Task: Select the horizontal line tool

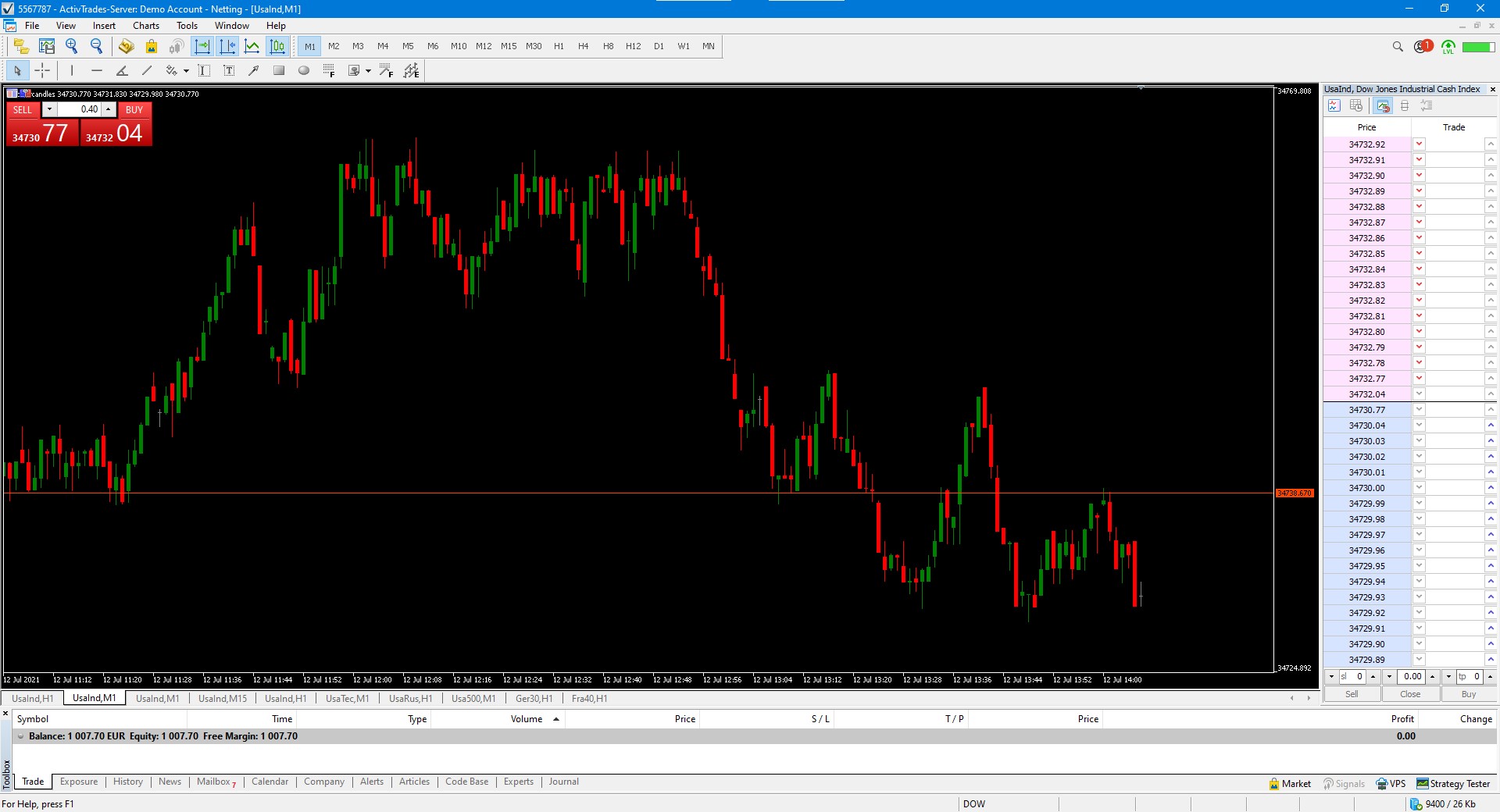Action: click(97, 70)
